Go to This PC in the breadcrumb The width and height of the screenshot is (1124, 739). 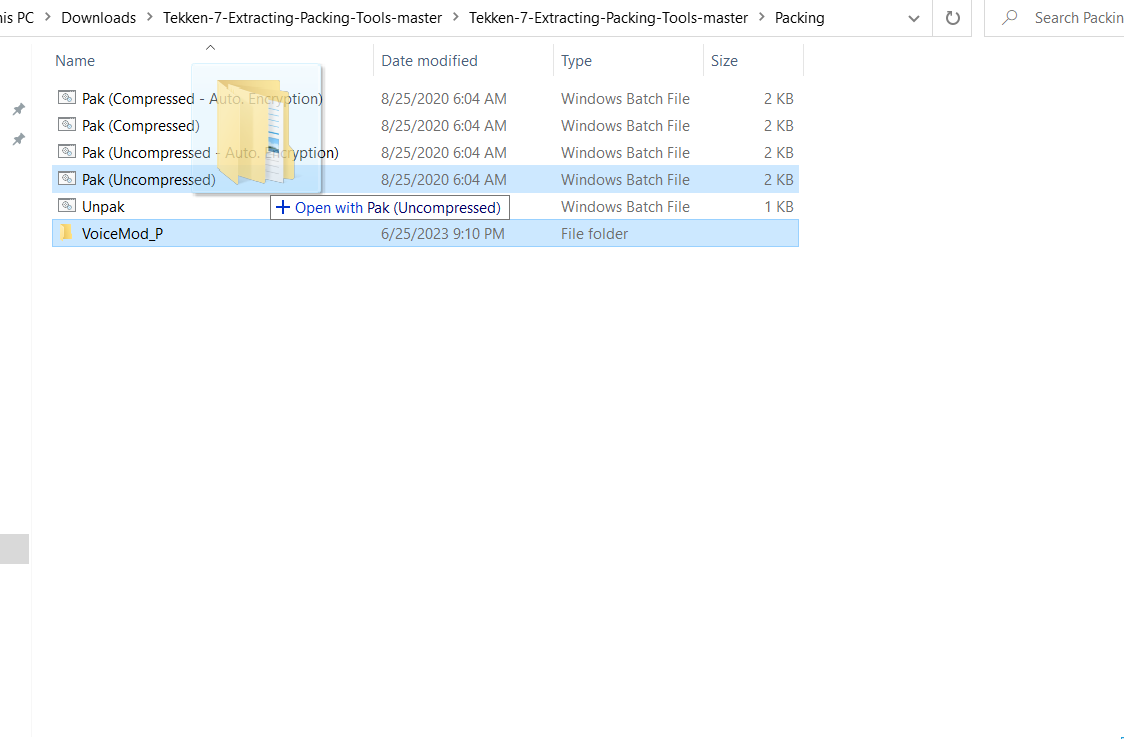[x=16, y=18]
